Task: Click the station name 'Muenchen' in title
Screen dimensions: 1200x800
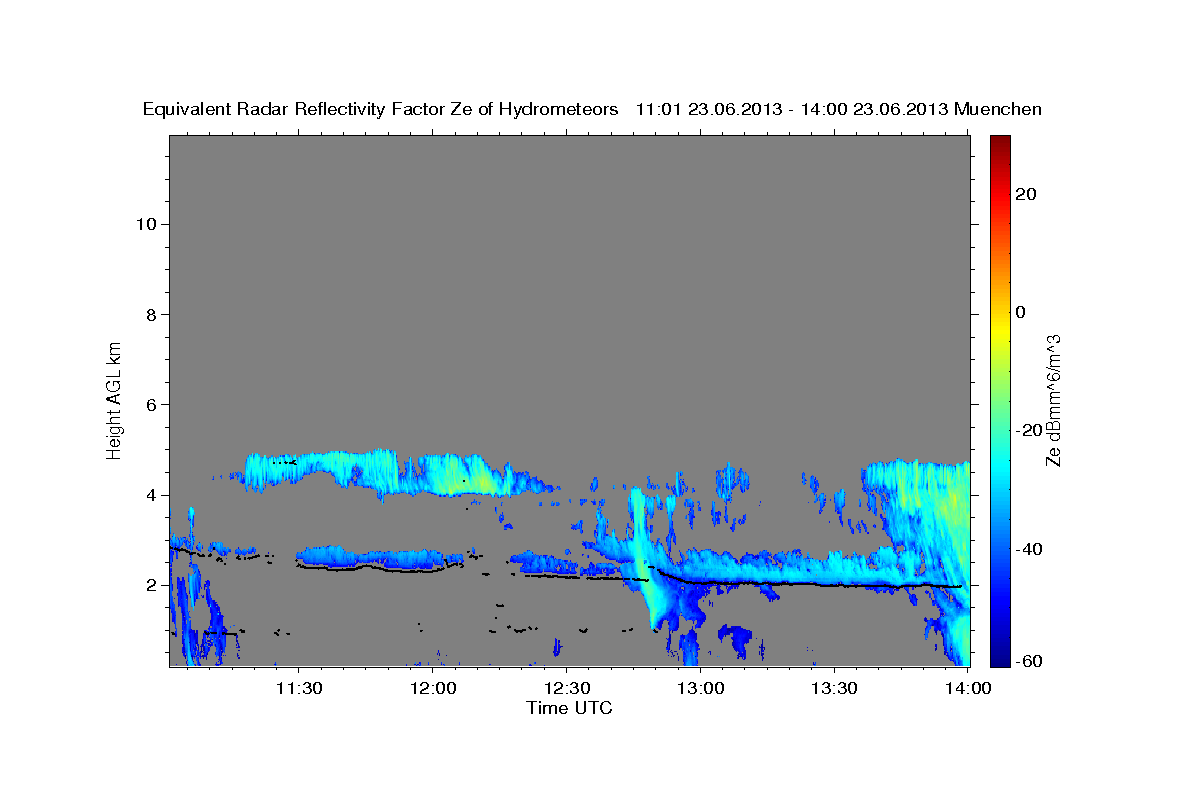Action: [x=998, y=110]
